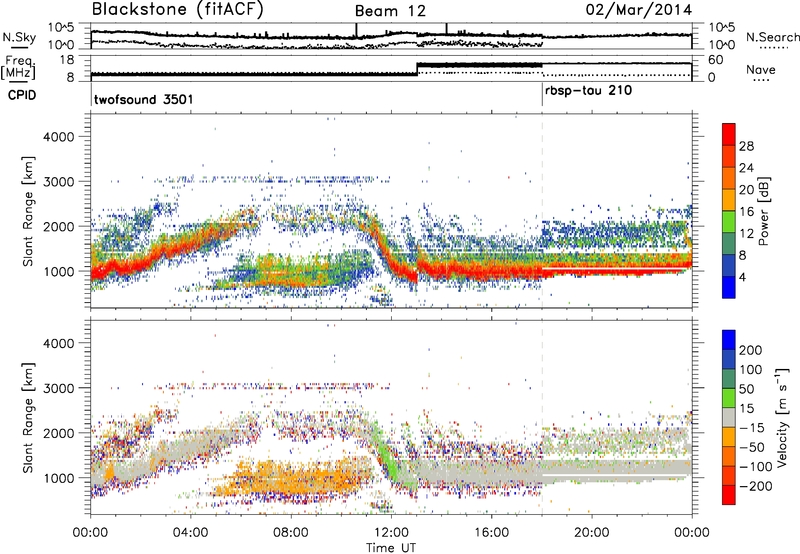Image resolution: width=800 pixels, height=554 pixels.
Task: Click the '08:00' time axis tick label
Action: click(x=290, y=533)
